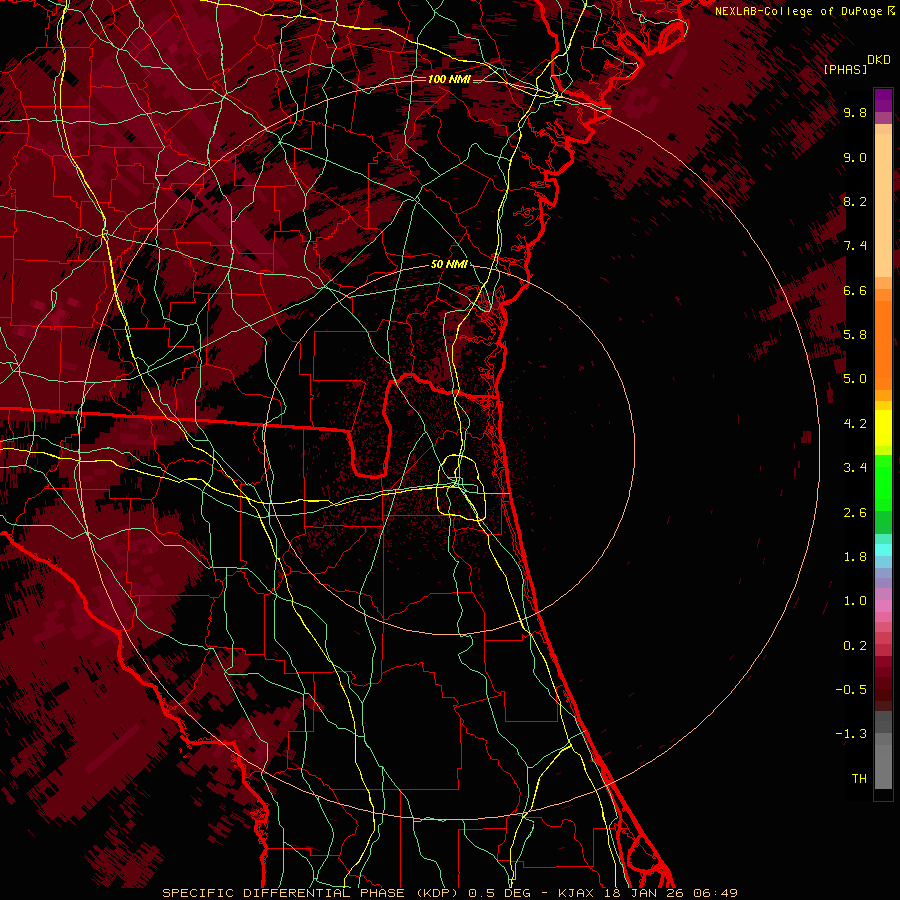Click the 6.6 value on the color scale
The width and height of the screenshot is (900, 900).
coord(855,290)
